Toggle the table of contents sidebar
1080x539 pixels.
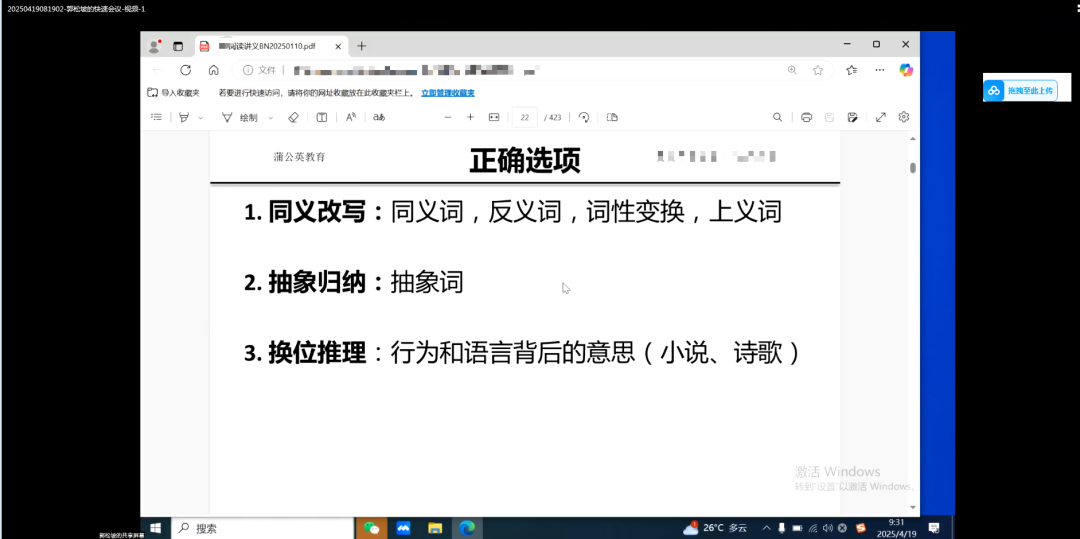click(156, 117)
